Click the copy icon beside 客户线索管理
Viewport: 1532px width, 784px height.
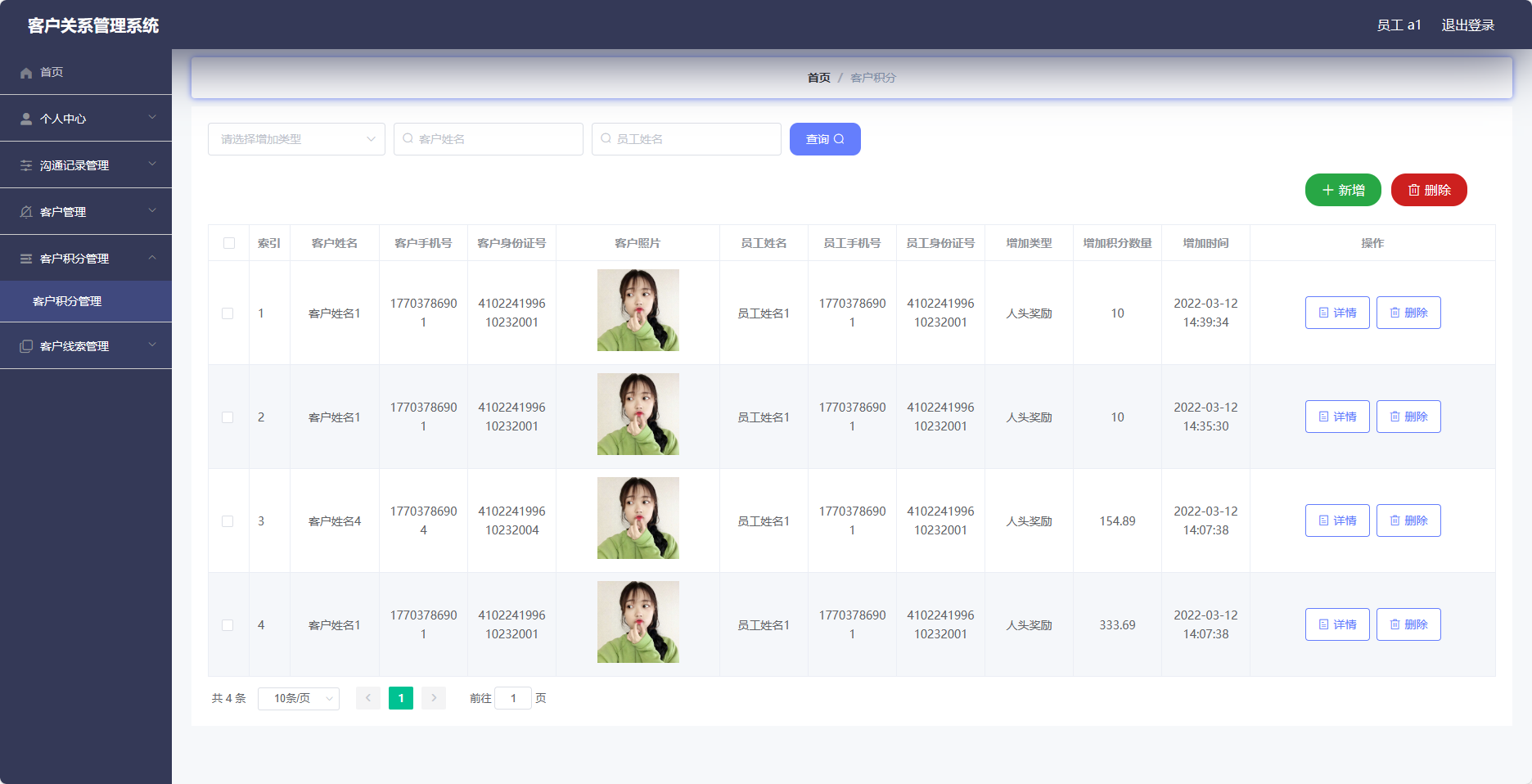click(26, 347)
